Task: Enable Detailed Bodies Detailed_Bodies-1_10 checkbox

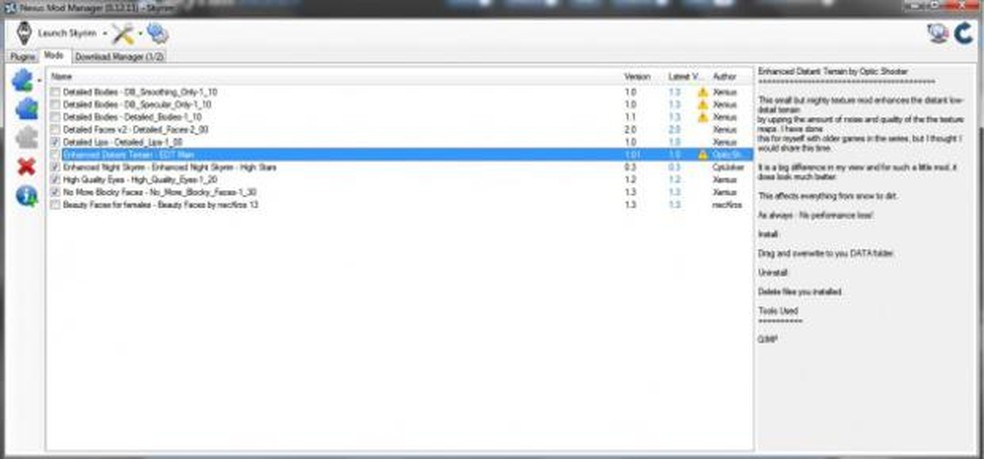Action: pyautogui.click(x=56, y=117)
